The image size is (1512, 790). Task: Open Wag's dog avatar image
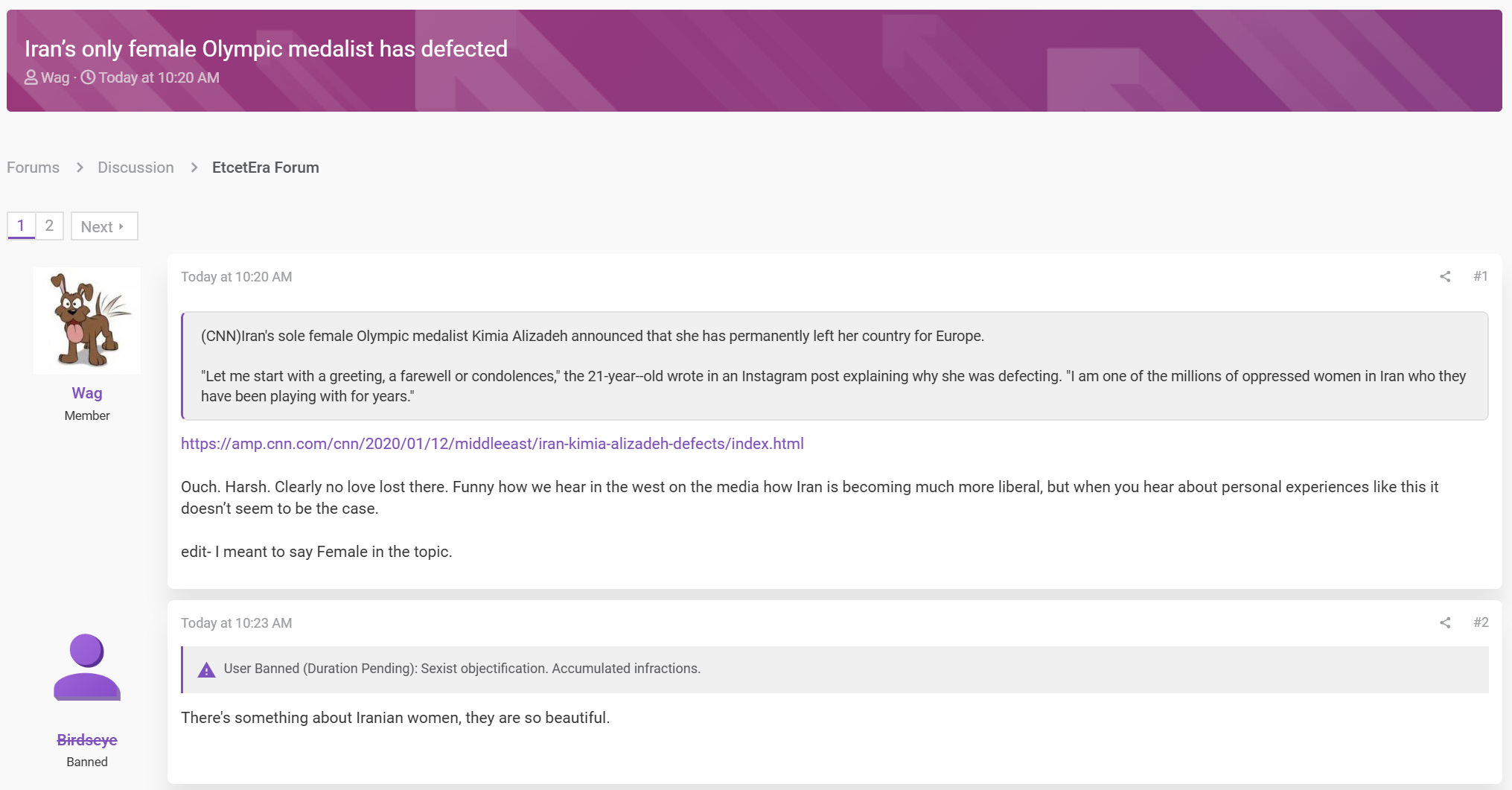(87, 320)
